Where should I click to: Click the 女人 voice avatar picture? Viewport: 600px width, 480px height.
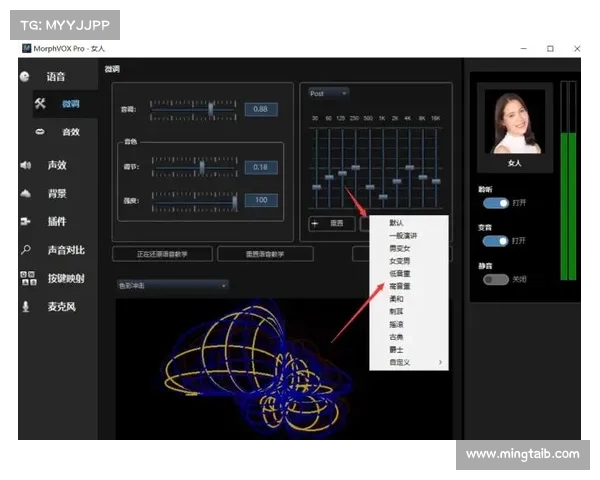pyautogui.click(x=515, y=122)
